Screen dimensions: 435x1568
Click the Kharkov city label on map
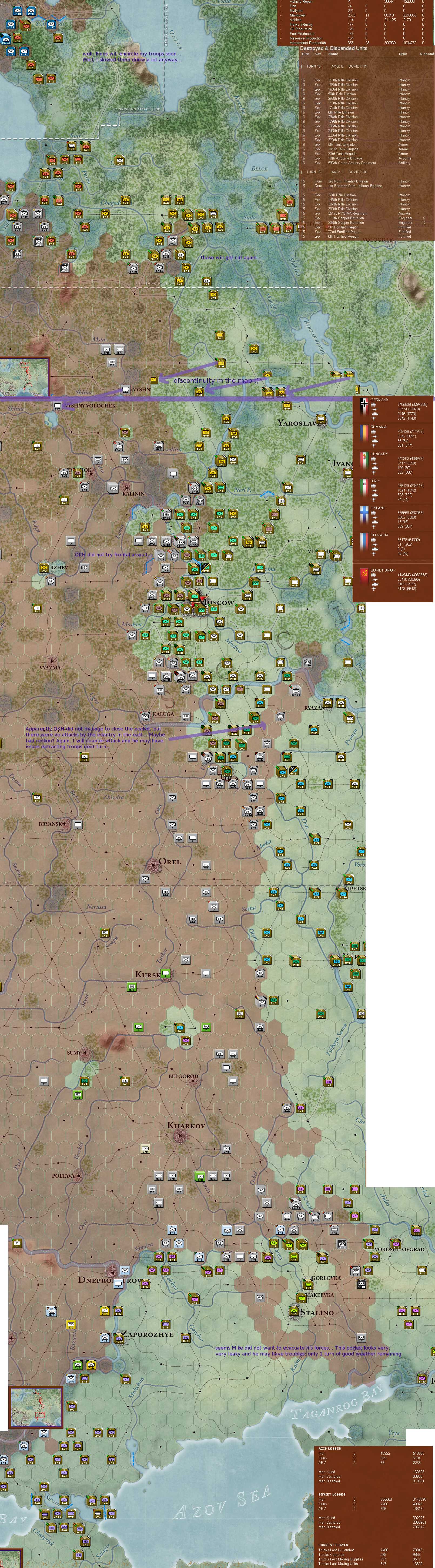click(186, 1125)
